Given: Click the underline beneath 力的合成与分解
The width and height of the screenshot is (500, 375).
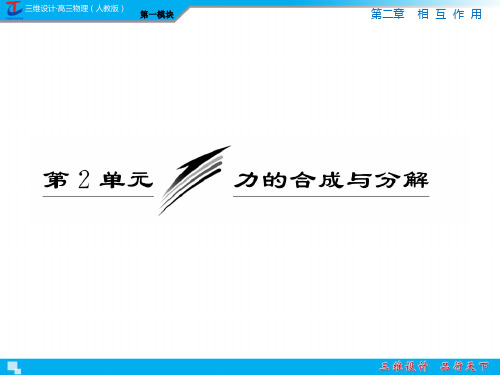Looking at the screenshot, I should click(331, 196).
